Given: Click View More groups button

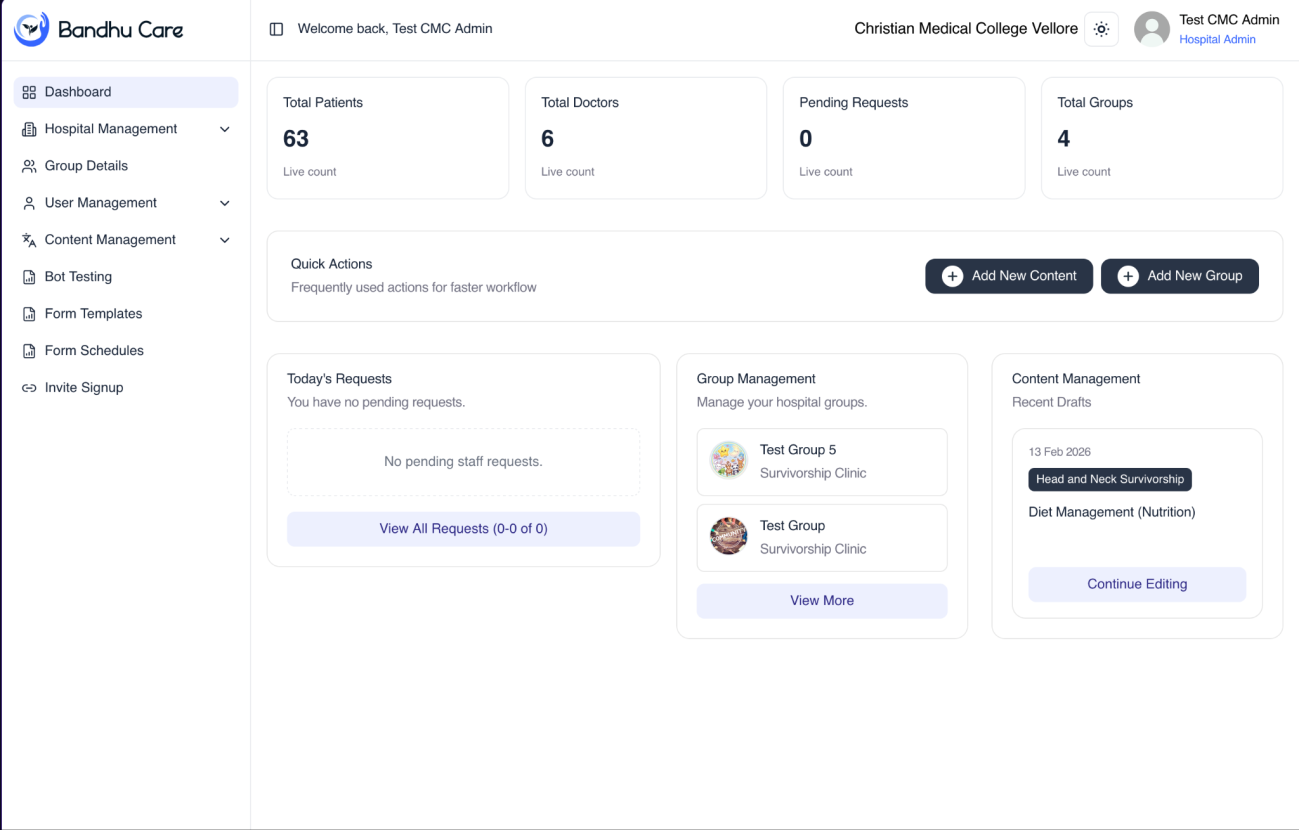Looking at the screenshot, I should click(x=822, y=601).
